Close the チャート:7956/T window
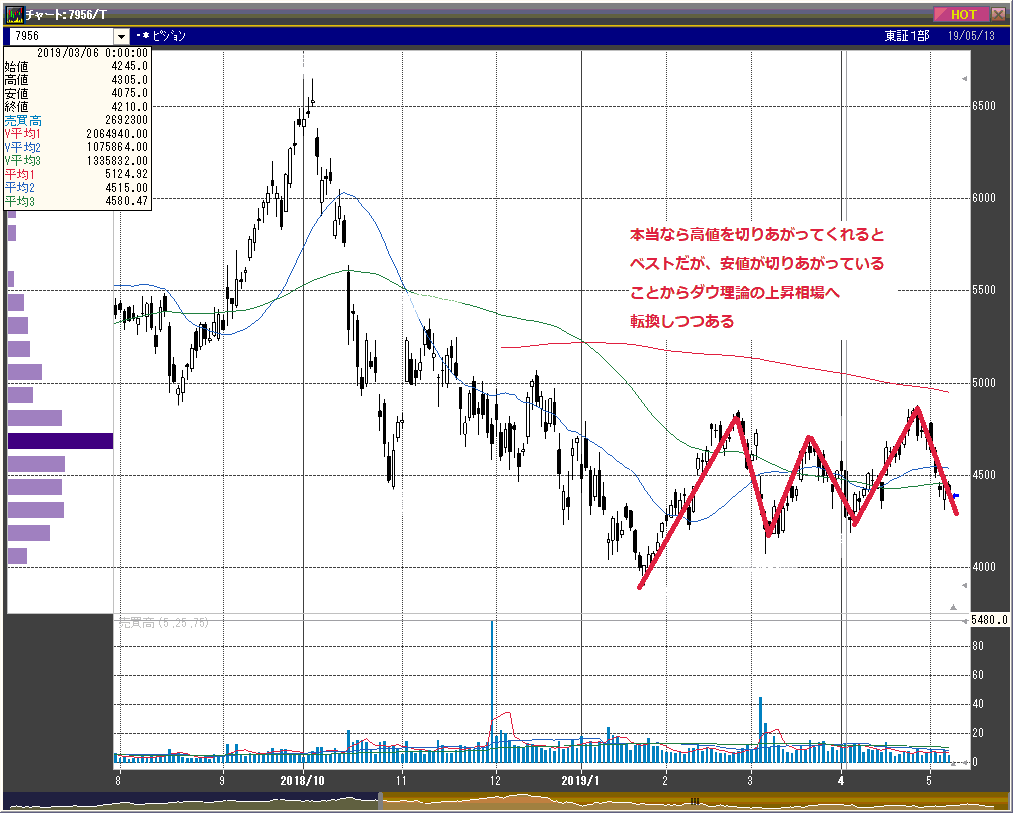Viewport: 1013px width, 813px height. pyautogui.click(x=998, y=14)
